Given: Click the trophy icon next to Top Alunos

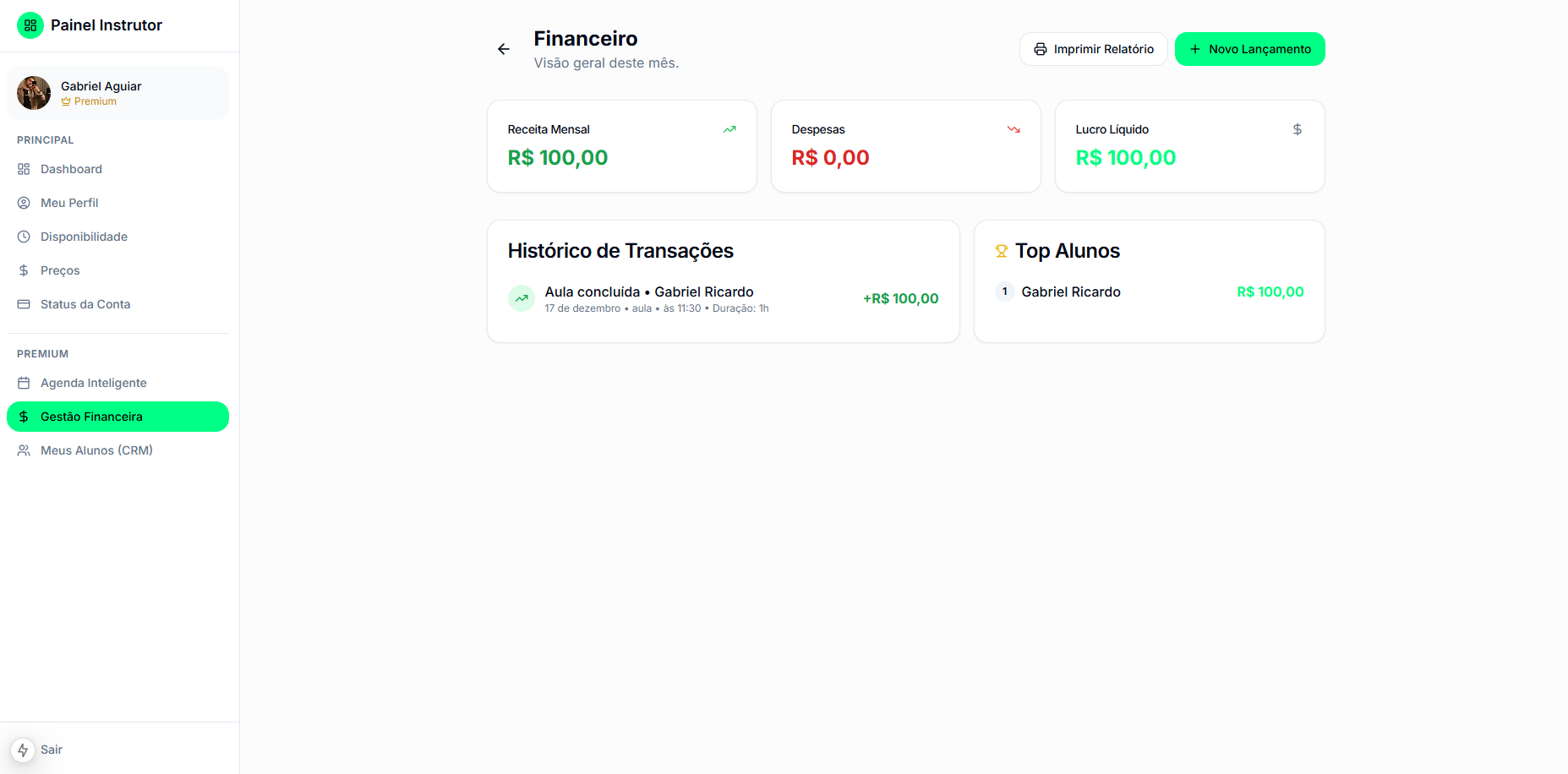Looking at the screenshot, I should click(x=1002, y=250).
